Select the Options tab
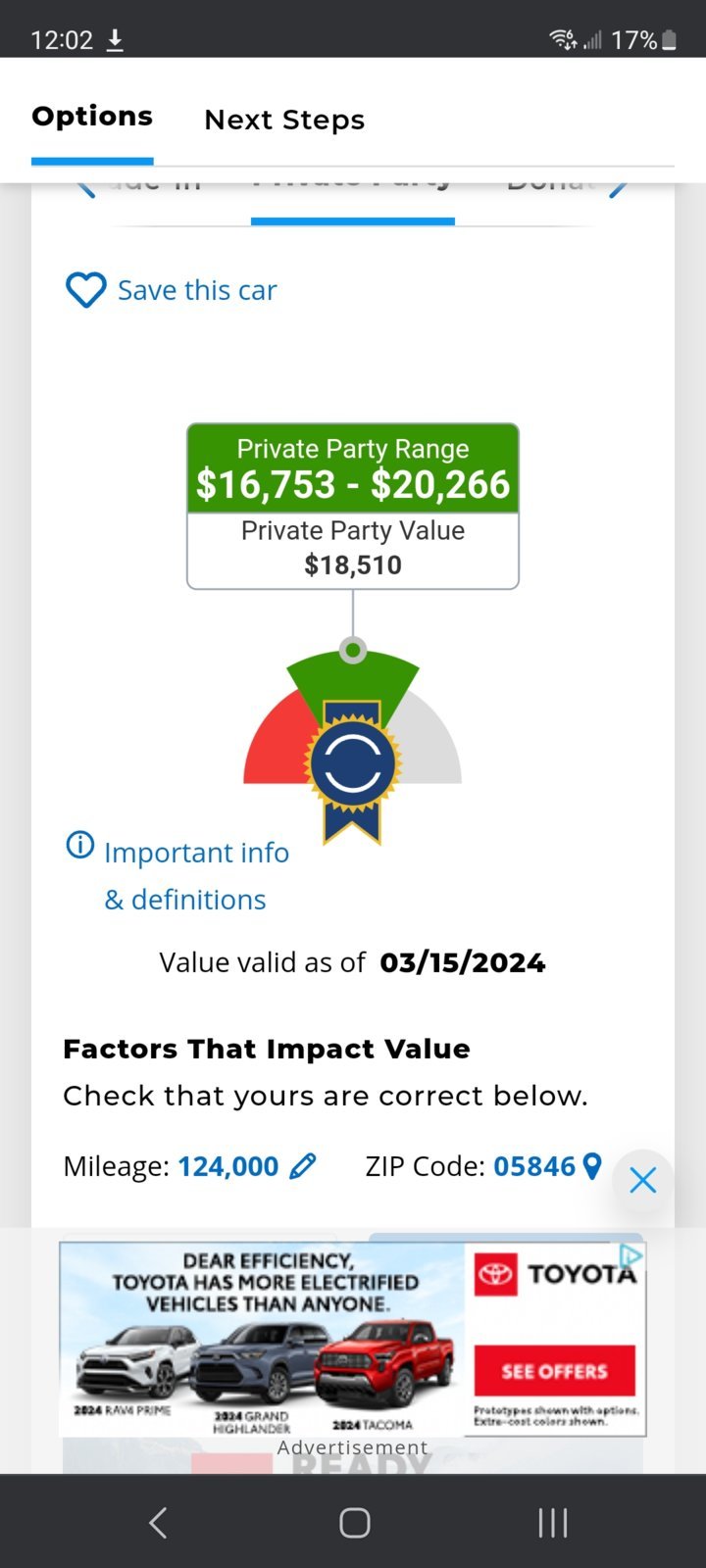Image resolution: width=706 pixels, height=1568 pixels. click(92, 116)
